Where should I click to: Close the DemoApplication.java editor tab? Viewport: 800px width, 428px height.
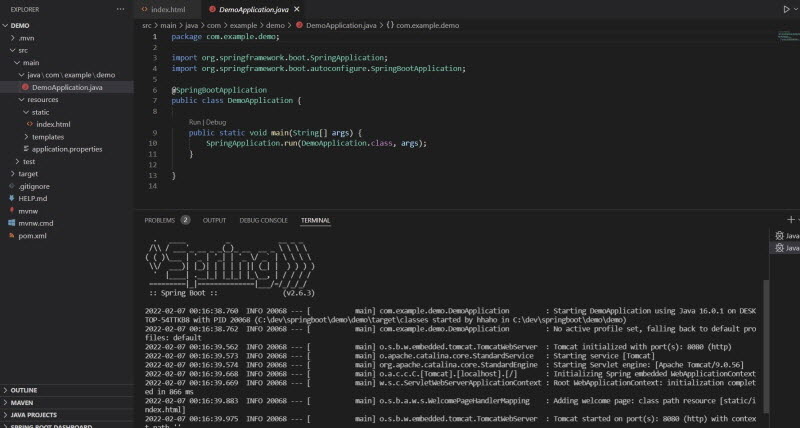click(297, 9)
